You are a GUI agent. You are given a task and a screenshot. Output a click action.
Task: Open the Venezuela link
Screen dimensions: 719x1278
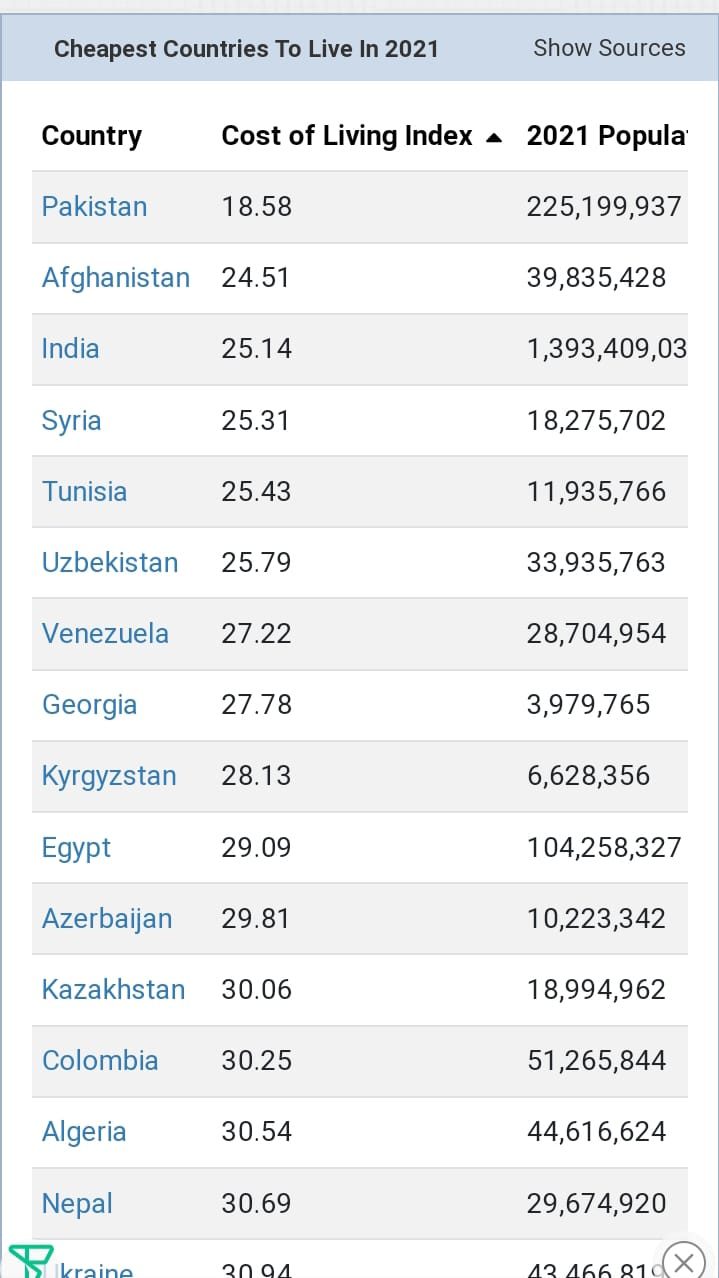[x=105, y=634]
